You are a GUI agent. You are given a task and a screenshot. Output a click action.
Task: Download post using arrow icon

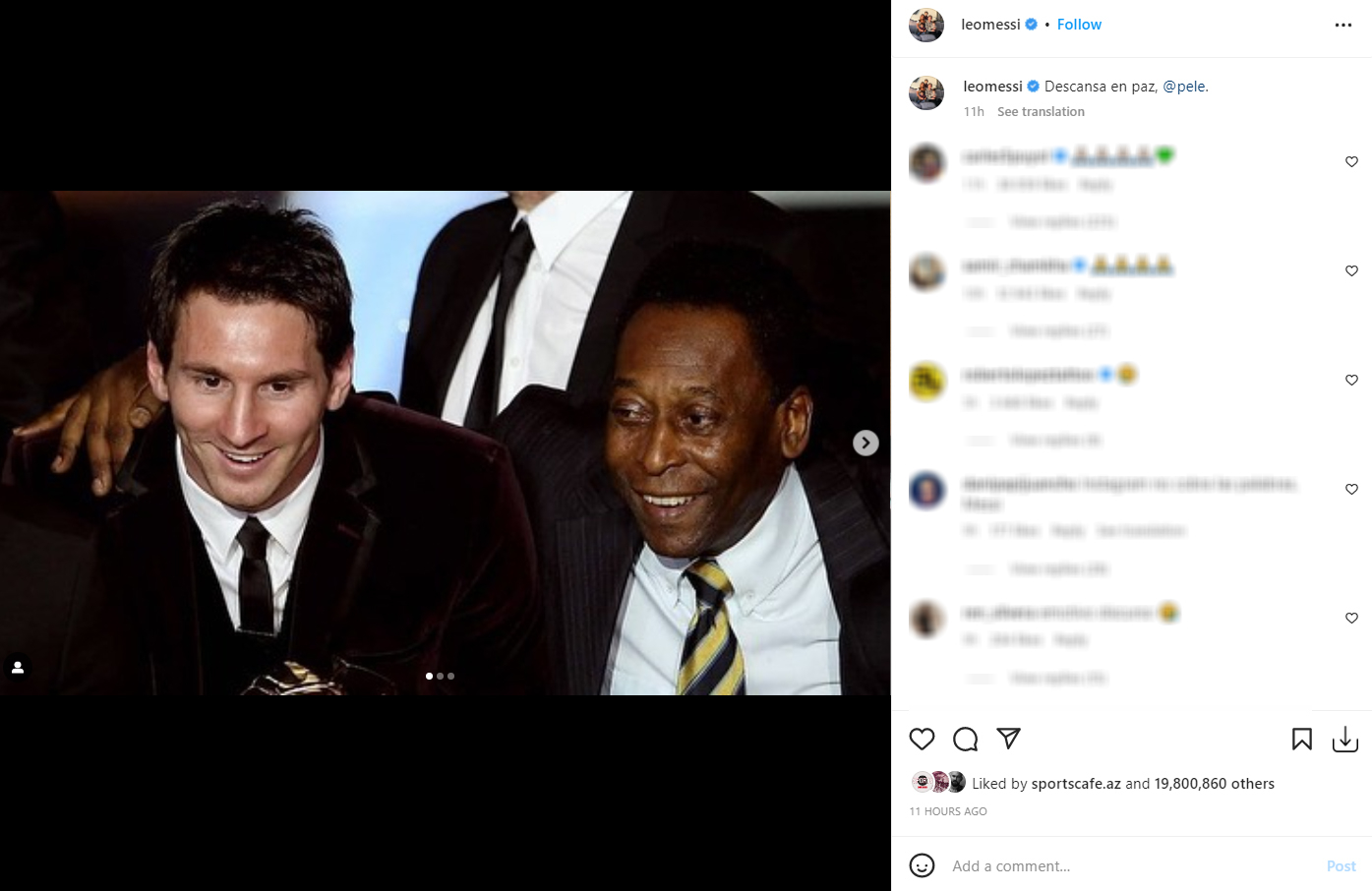click(x=1345, y=739)
